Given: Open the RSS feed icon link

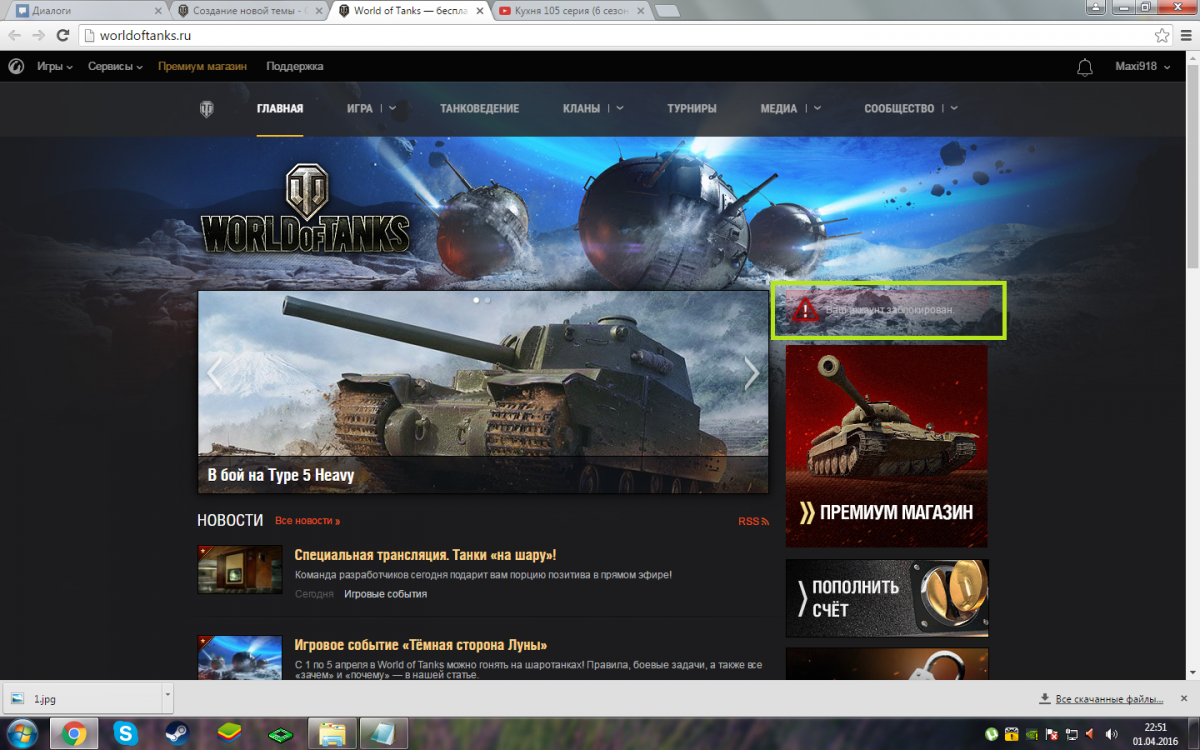Looking at the screenshot, I should (x=753, y=521).
